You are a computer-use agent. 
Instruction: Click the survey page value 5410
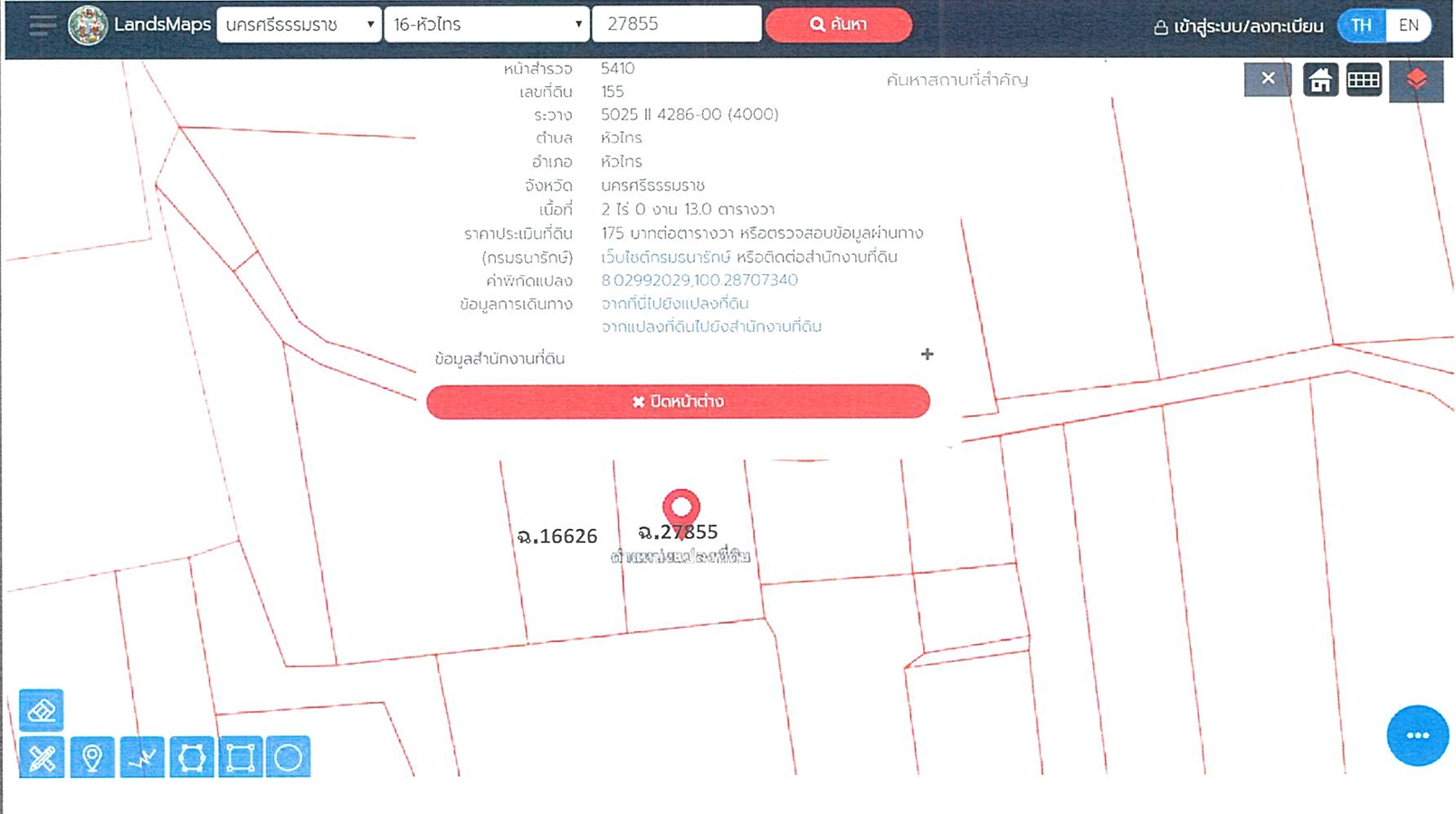617,68
